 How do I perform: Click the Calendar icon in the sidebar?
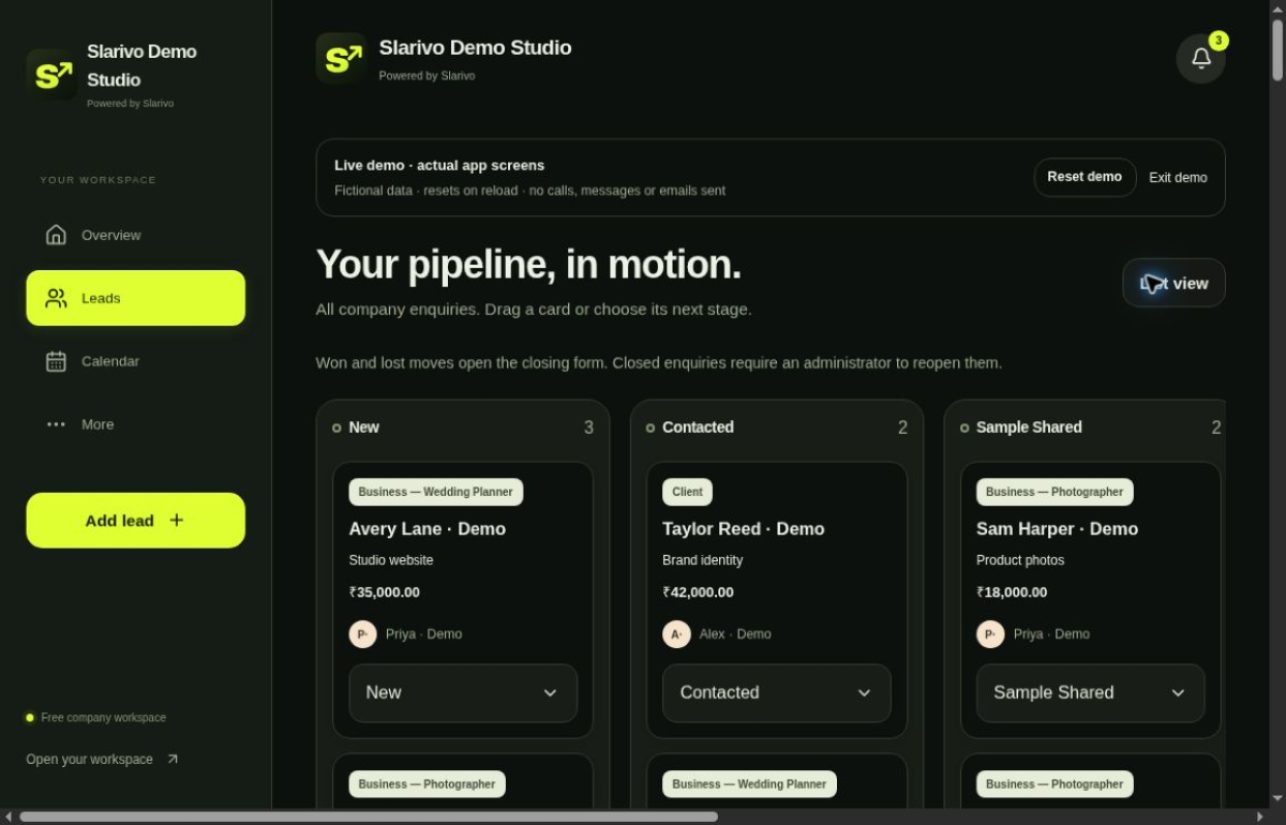[x=56, y=361]
